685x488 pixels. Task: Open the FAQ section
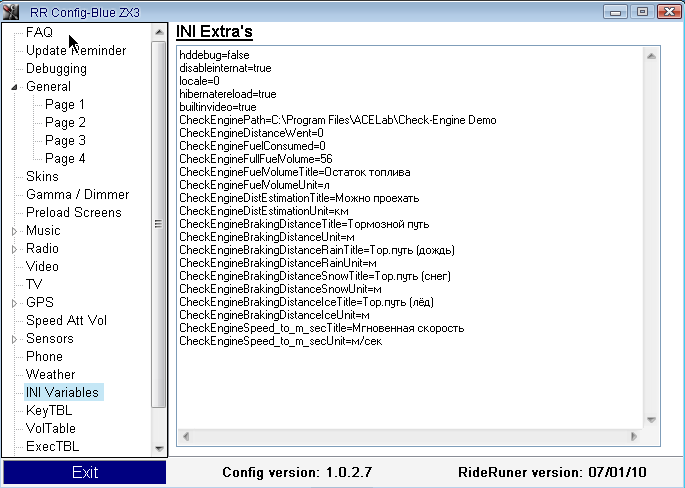coord(39,32)
